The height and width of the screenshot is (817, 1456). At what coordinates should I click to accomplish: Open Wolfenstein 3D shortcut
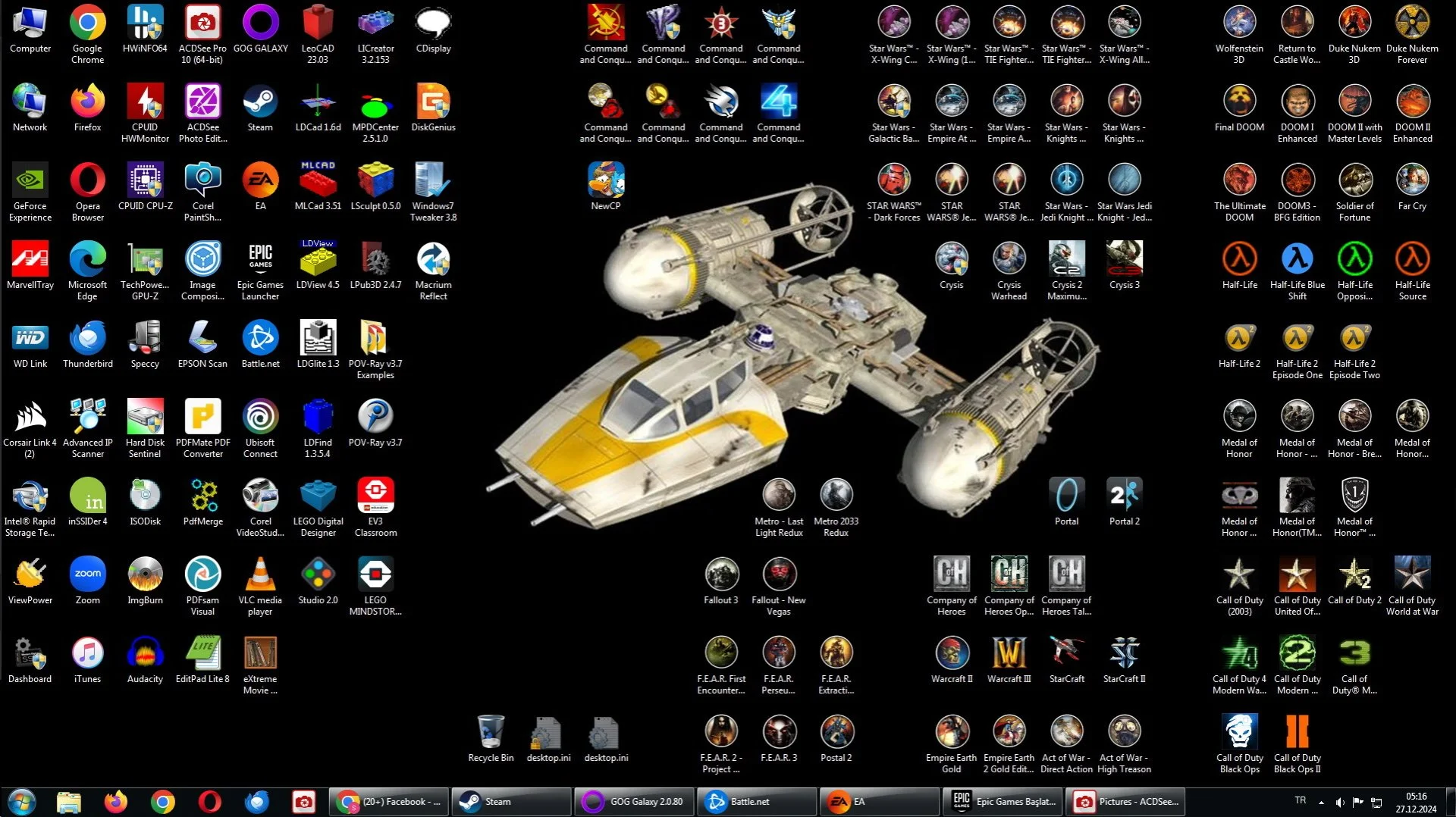[1240, 34]
